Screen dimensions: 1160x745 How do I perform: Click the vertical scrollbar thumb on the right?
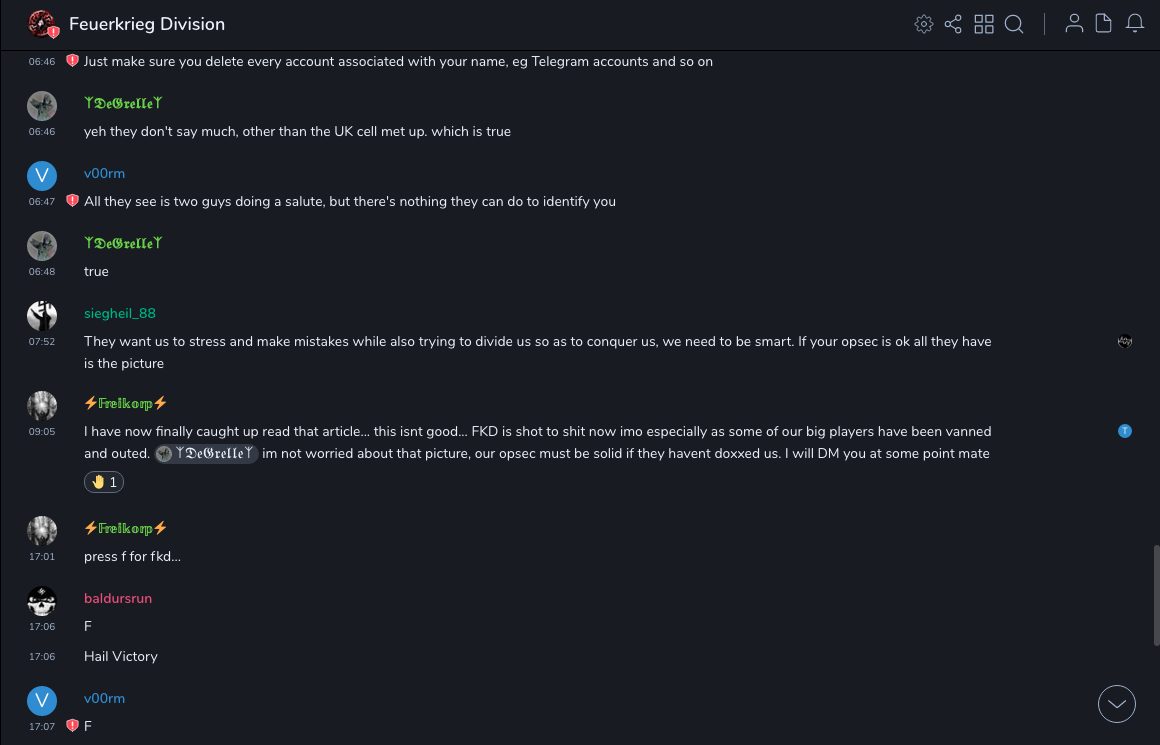pos(1156,595)
